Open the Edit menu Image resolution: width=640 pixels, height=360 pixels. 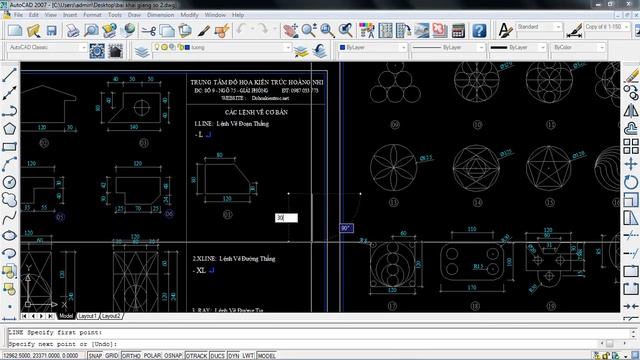coord(34,15)
